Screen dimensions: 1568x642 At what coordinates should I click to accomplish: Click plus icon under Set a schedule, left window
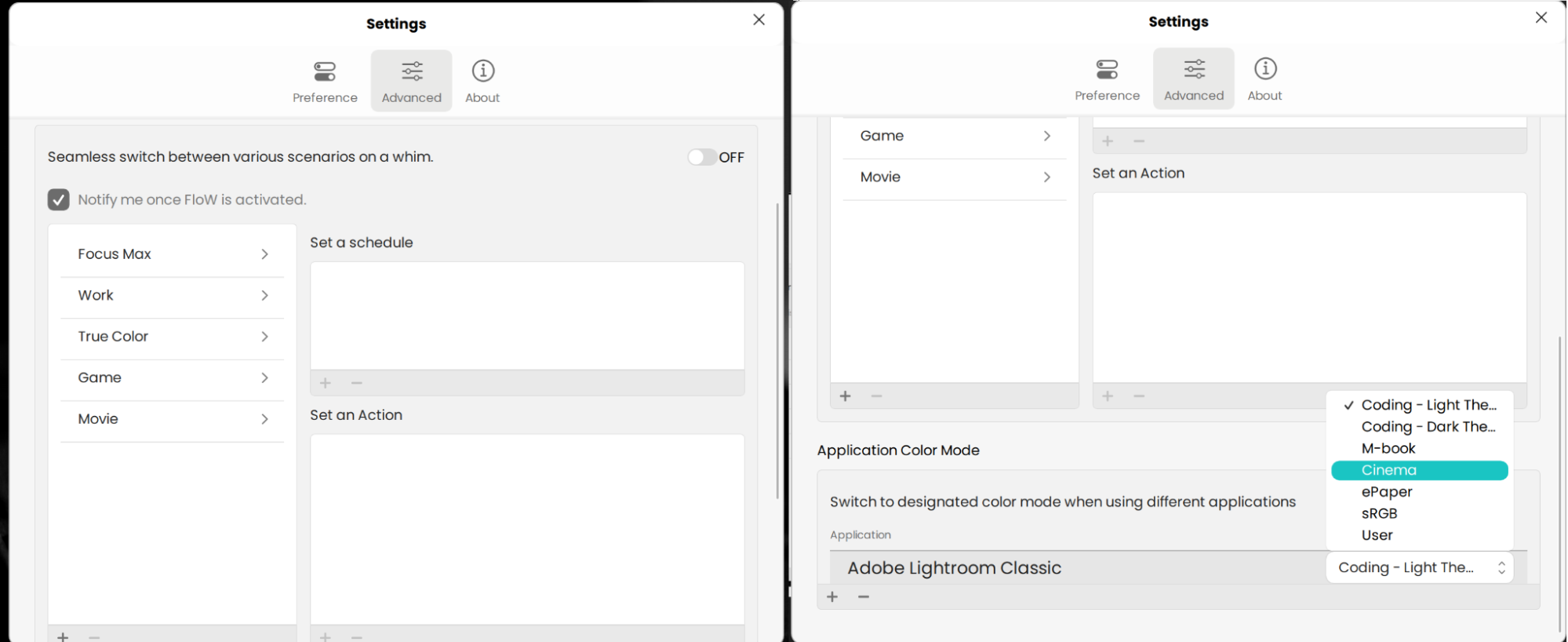(x=326, y=383)
